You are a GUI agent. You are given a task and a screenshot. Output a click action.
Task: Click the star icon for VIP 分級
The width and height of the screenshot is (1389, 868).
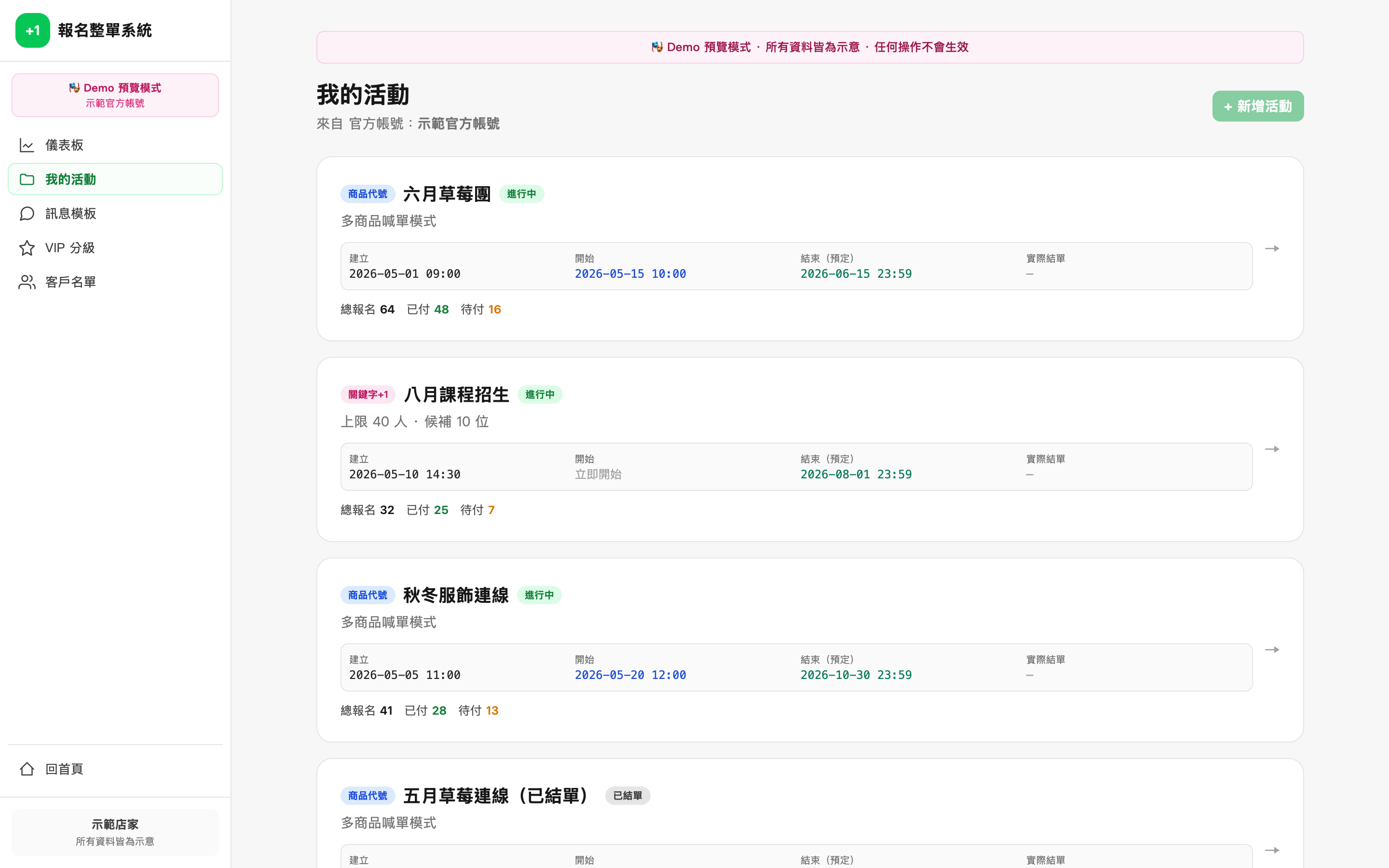(x=27, y=248)
